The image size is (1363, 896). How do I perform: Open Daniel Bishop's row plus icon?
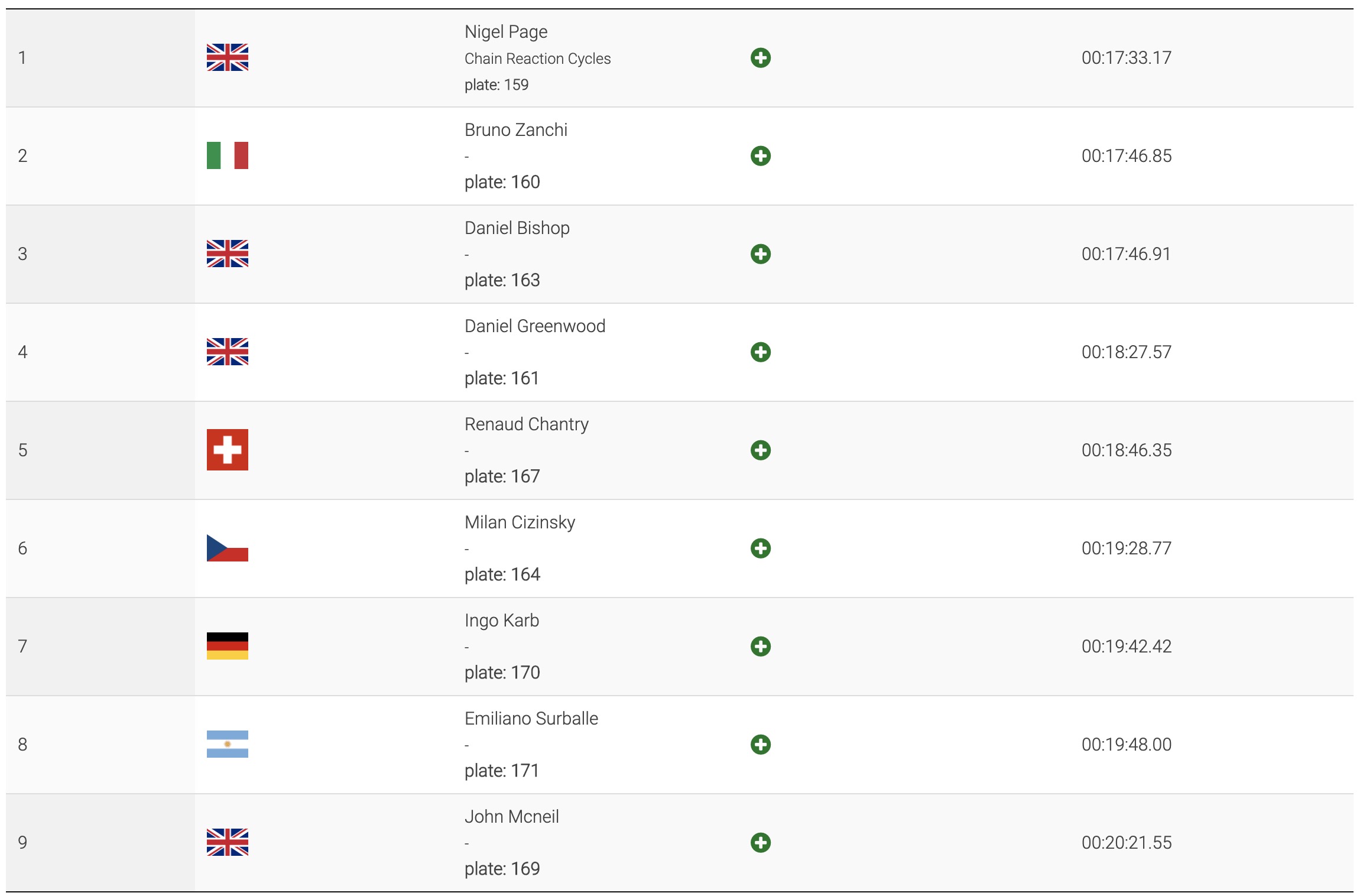pos(760,254)
